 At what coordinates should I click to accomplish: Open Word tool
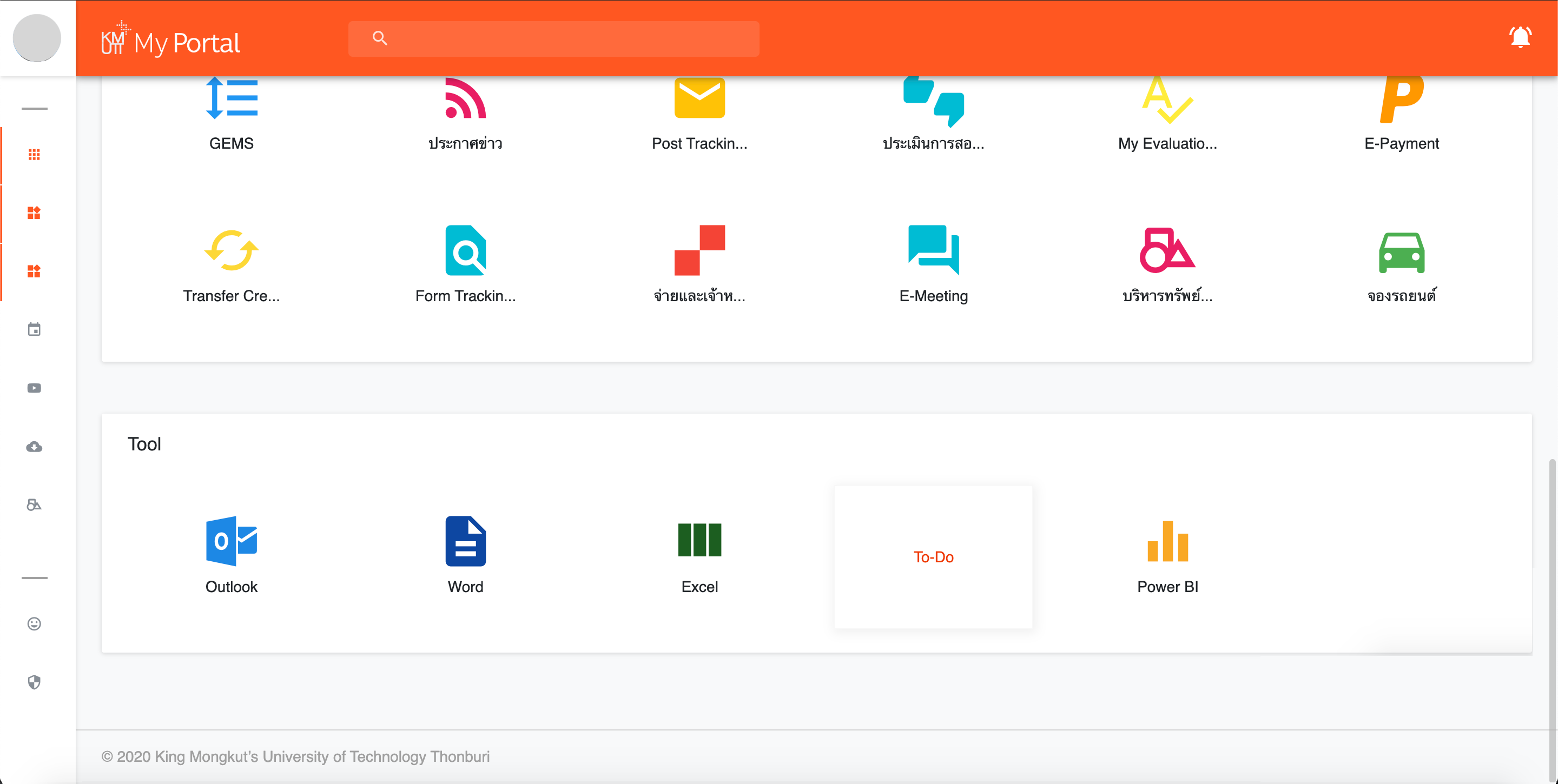click(465, 541)
